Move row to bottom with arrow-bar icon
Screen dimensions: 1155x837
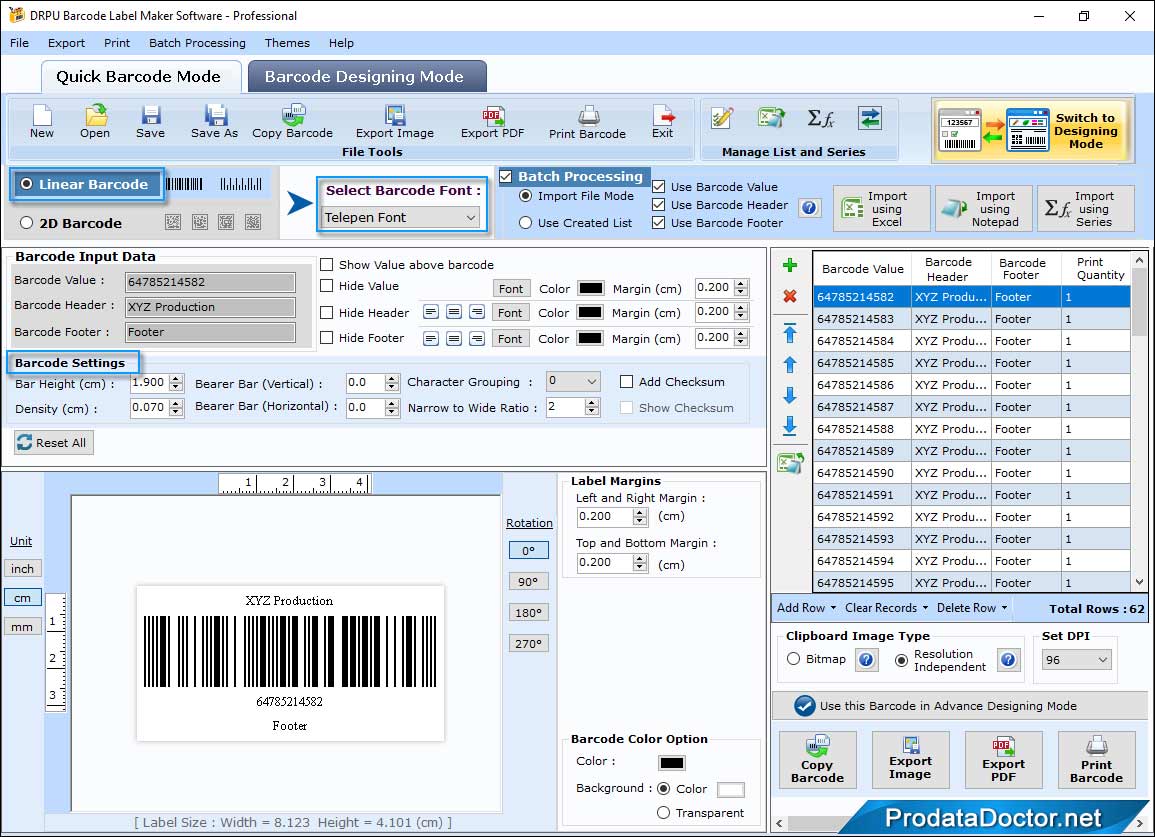pos(790,426)
